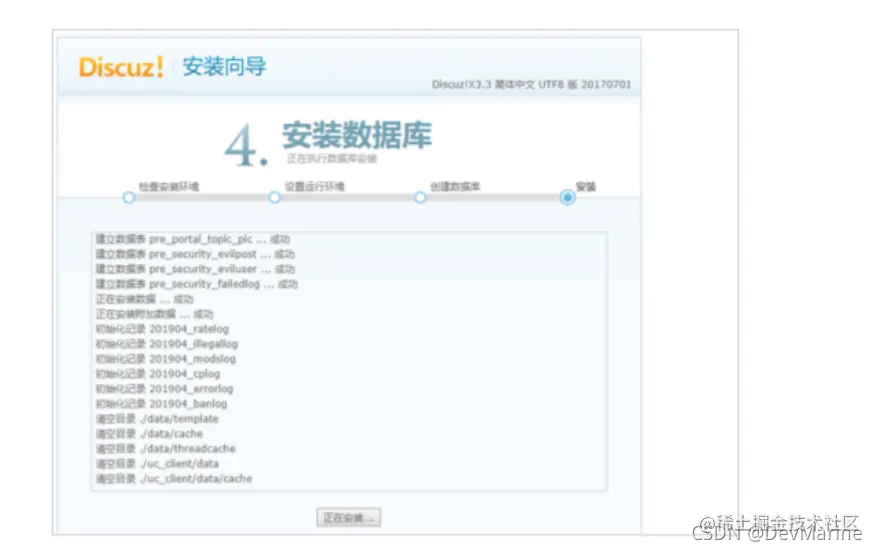The image size is (877, 551).
Task: Select the 设置运行环境 step circle
Action: click(274, 197)
